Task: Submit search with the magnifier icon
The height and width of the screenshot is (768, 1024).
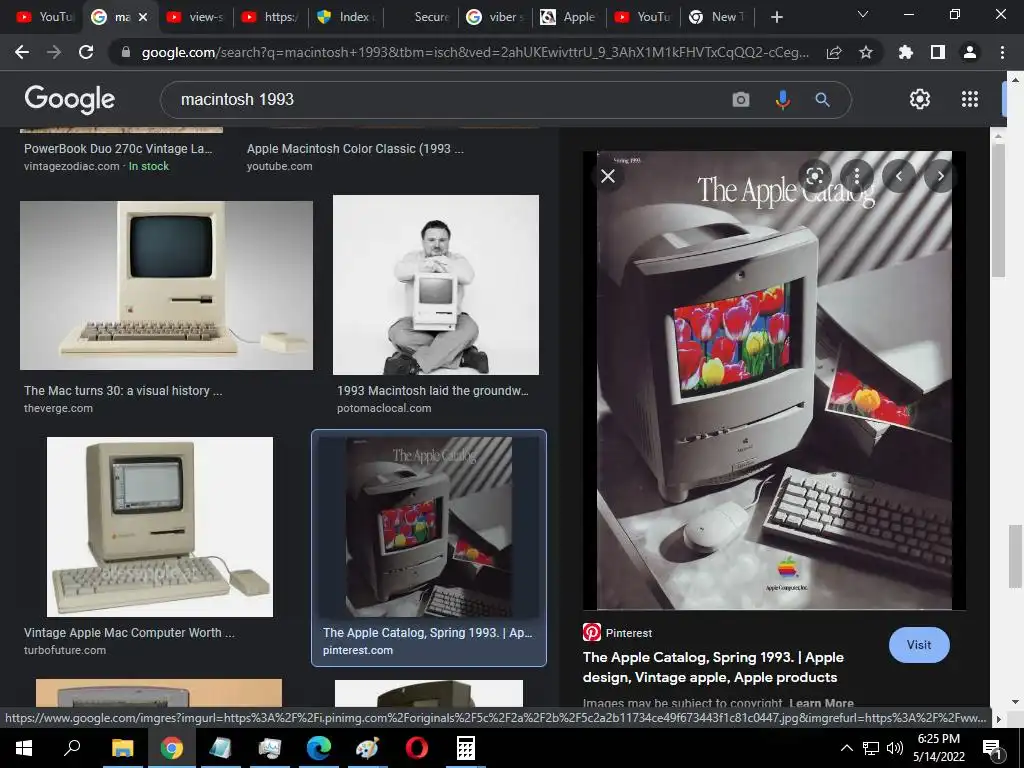Action: (822, 99)
